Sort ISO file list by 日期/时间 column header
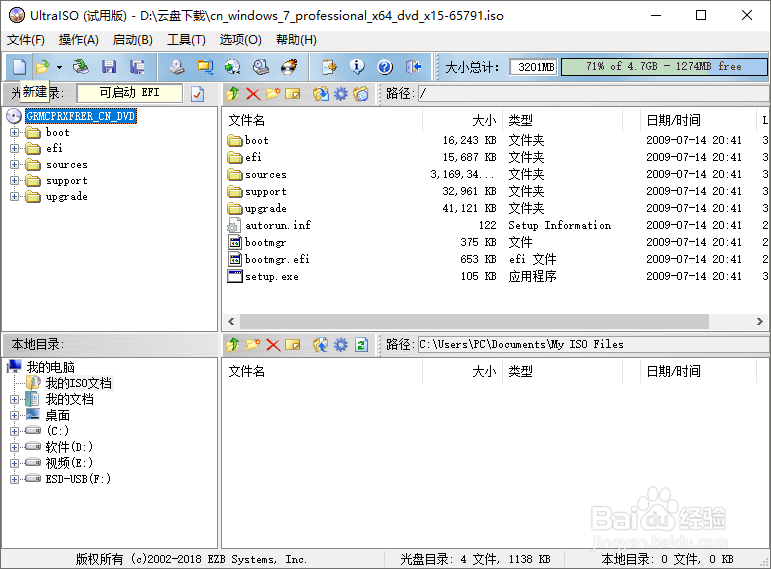771x569 pixels. pos(698,120)
